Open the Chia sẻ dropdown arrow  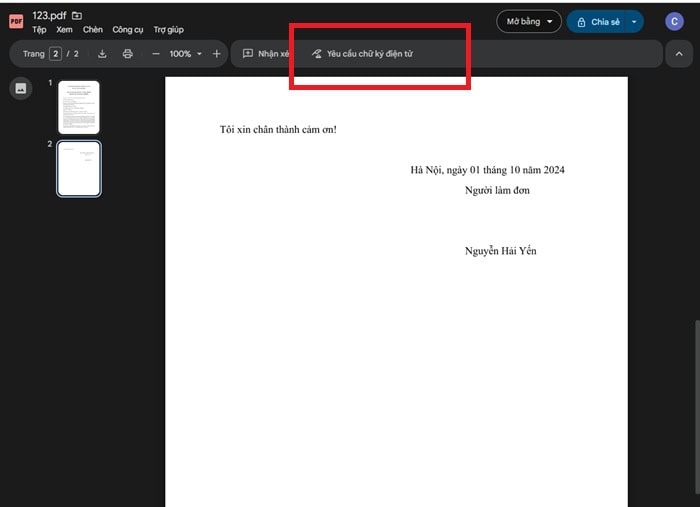[634, 21]
